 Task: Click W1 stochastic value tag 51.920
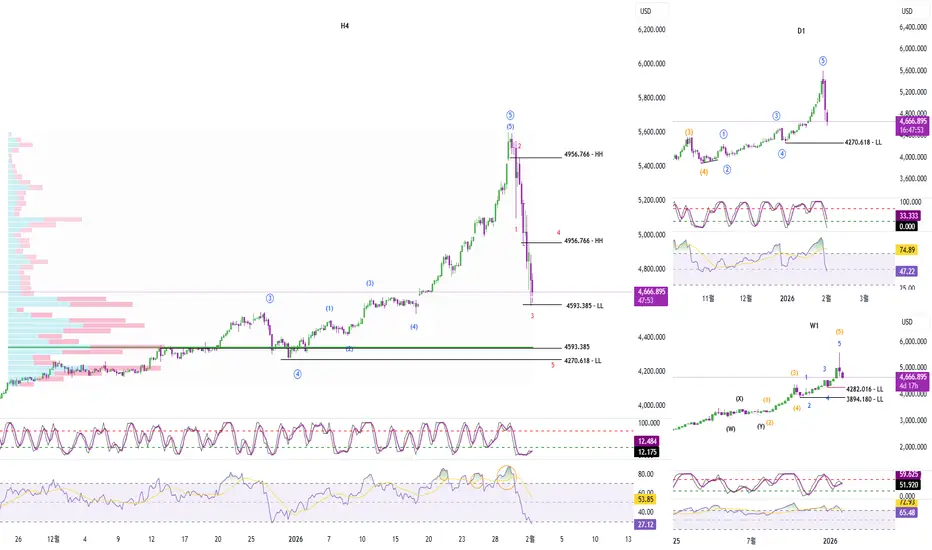908,485
